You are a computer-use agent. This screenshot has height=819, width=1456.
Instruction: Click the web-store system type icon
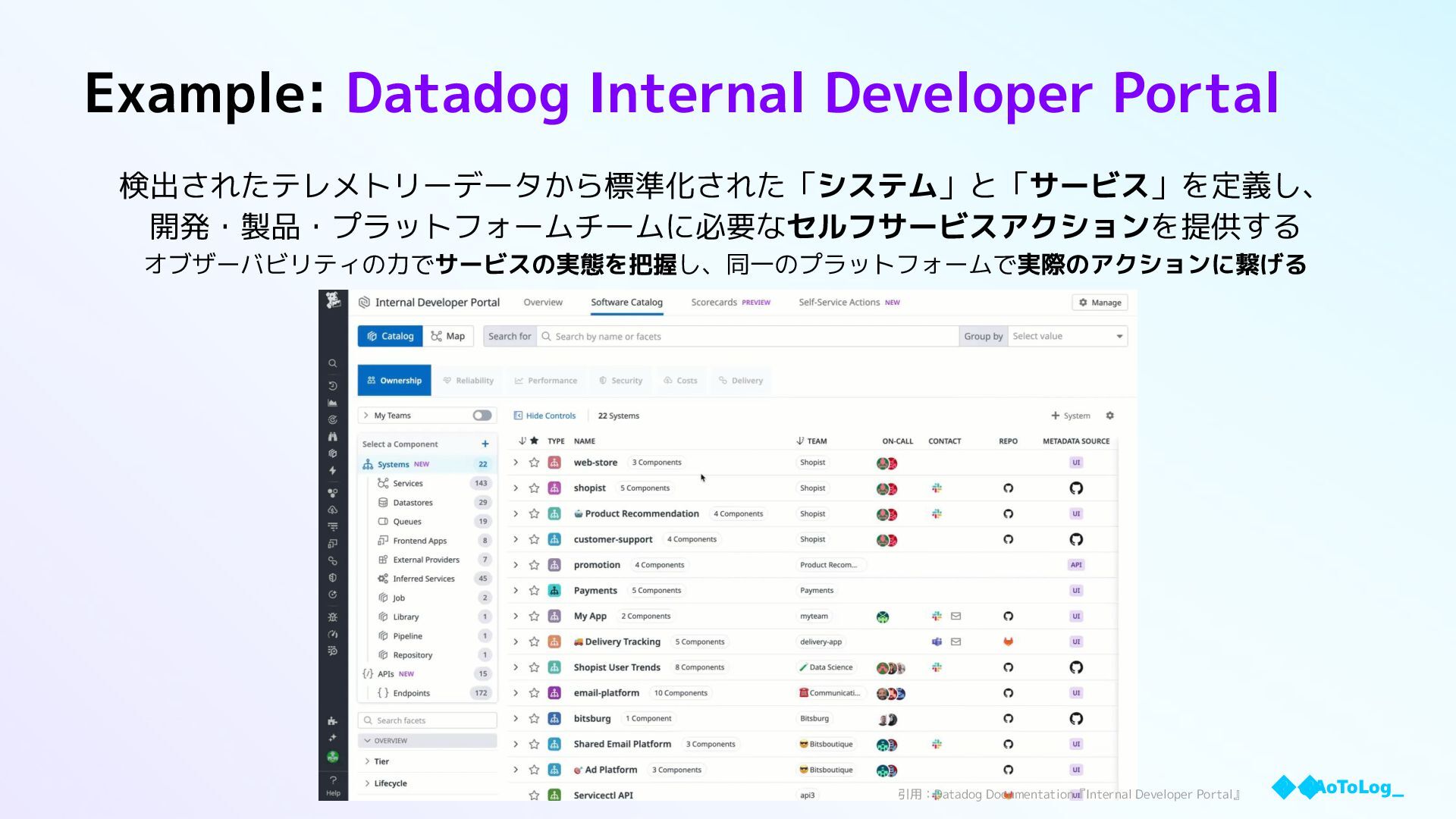554,463
